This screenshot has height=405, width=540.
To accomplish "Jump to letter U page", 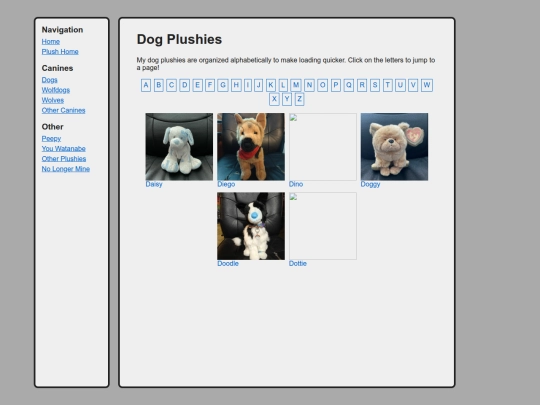I will pyautogui.click(x=400, y=85).
